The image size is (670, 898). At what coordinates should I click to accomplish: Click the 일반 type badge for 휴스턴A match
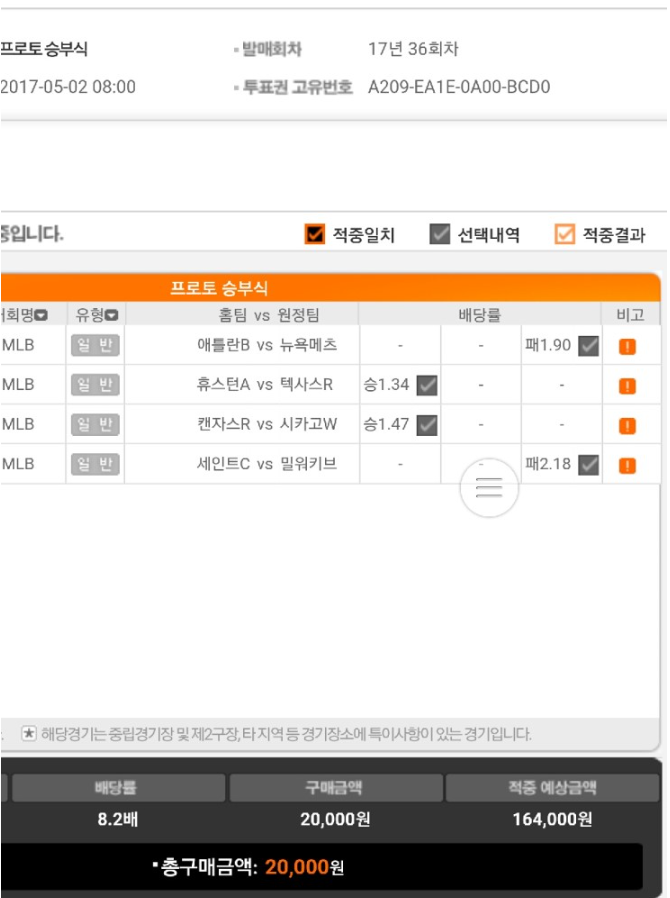point(95,385)
